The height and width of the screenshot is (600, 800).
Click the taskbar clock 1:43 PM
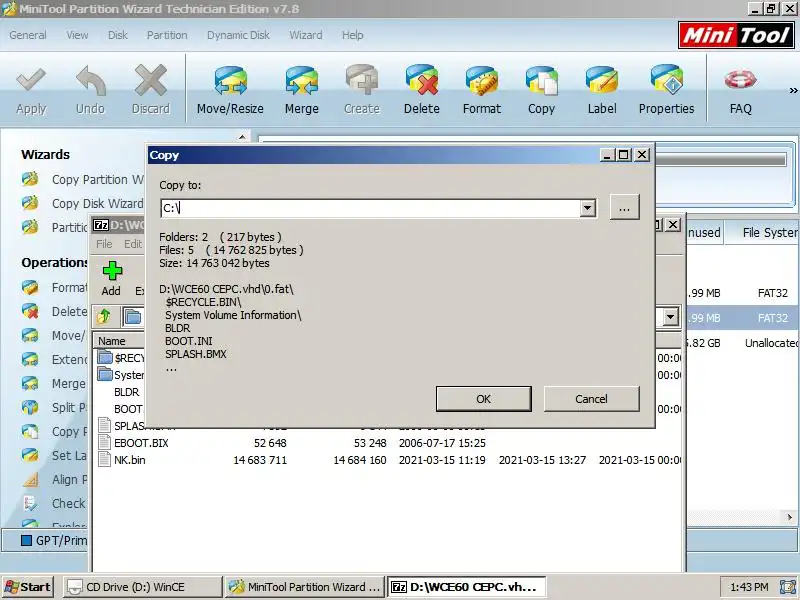click(748, 587)
